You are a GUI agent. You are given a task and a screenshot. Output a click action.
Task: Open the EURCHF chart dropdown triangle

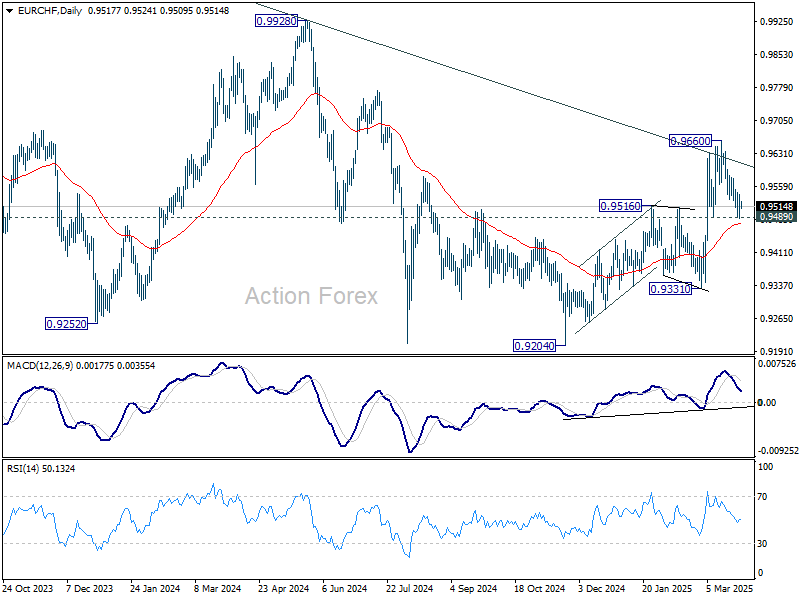pos(10,11)
